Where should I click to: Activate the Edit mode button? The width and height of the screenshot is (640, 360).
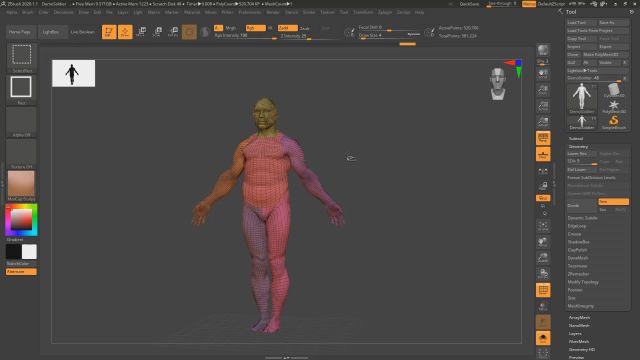coord(109,32)
